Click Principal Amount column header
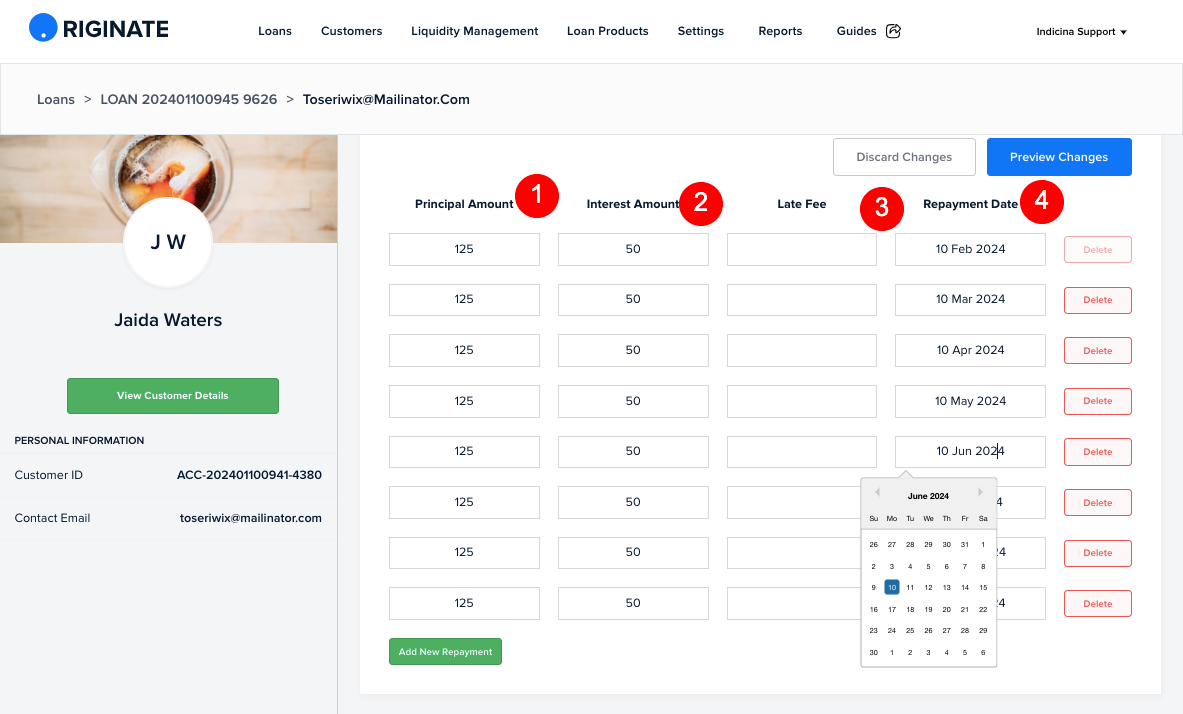Image resolution: width=1183 pixels, height=714 pixels. click(464, 204)
